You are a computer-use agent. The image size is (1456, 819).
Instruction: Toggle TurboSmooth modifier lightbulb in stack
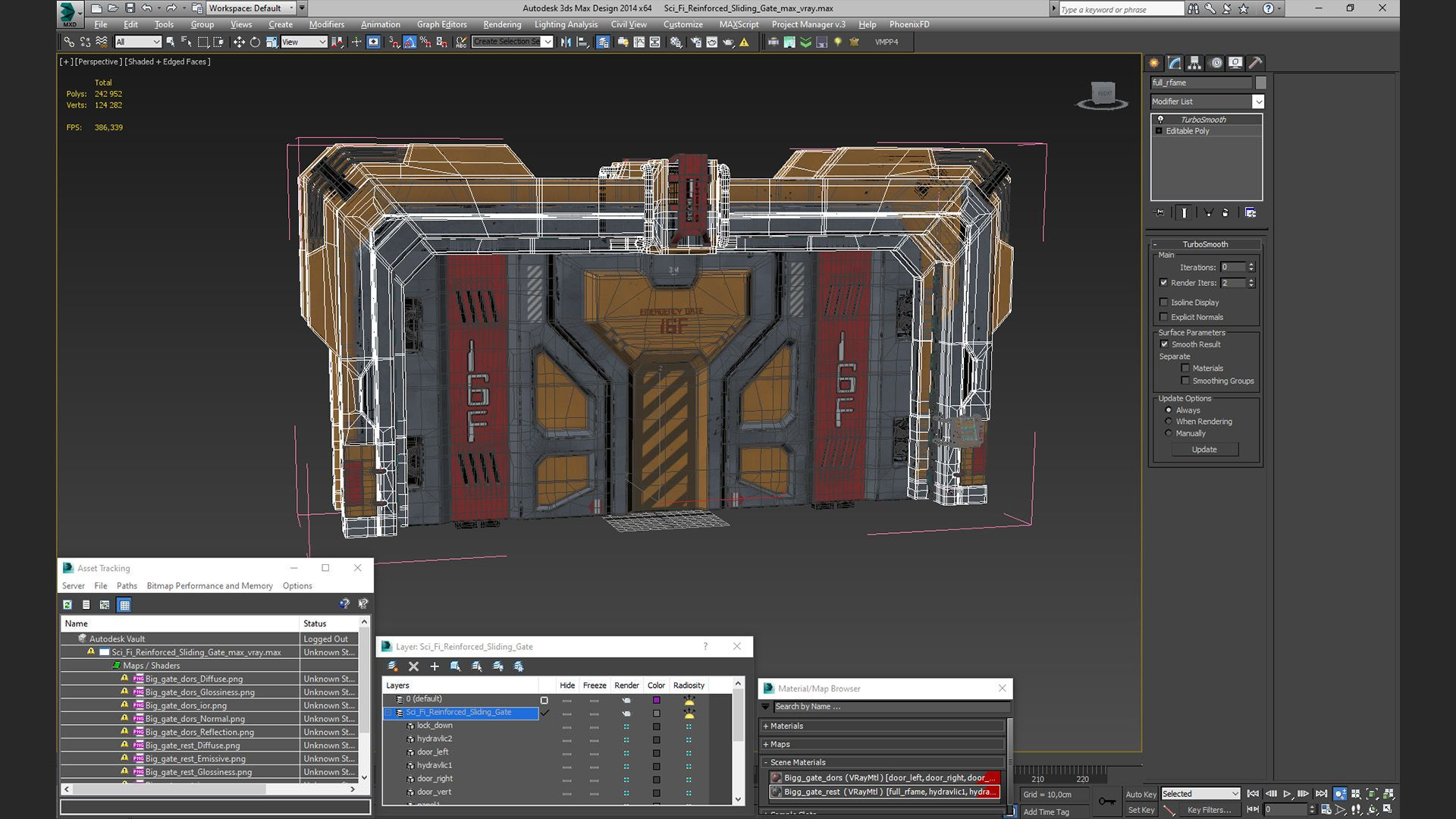1160,120
